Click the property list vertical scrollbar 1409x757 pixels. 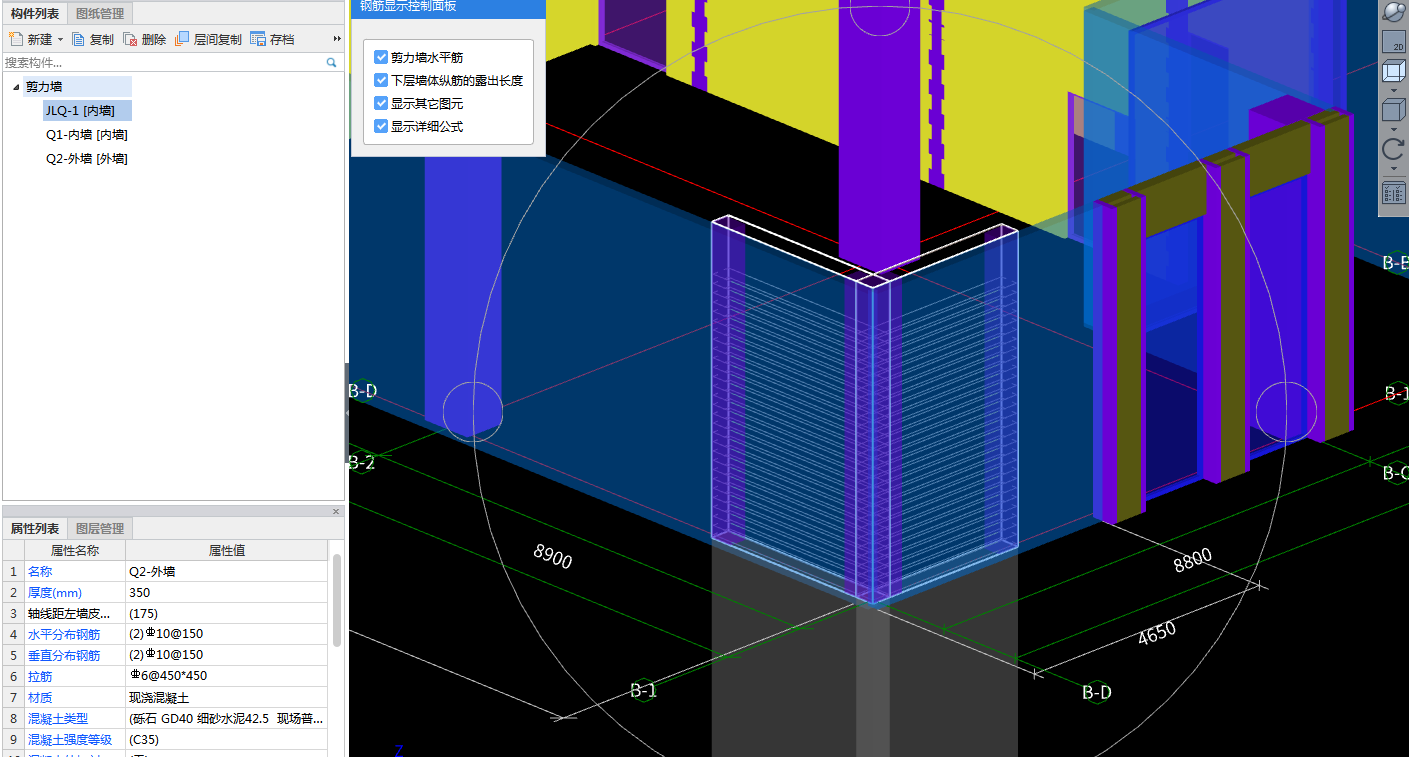pos(337,600)
